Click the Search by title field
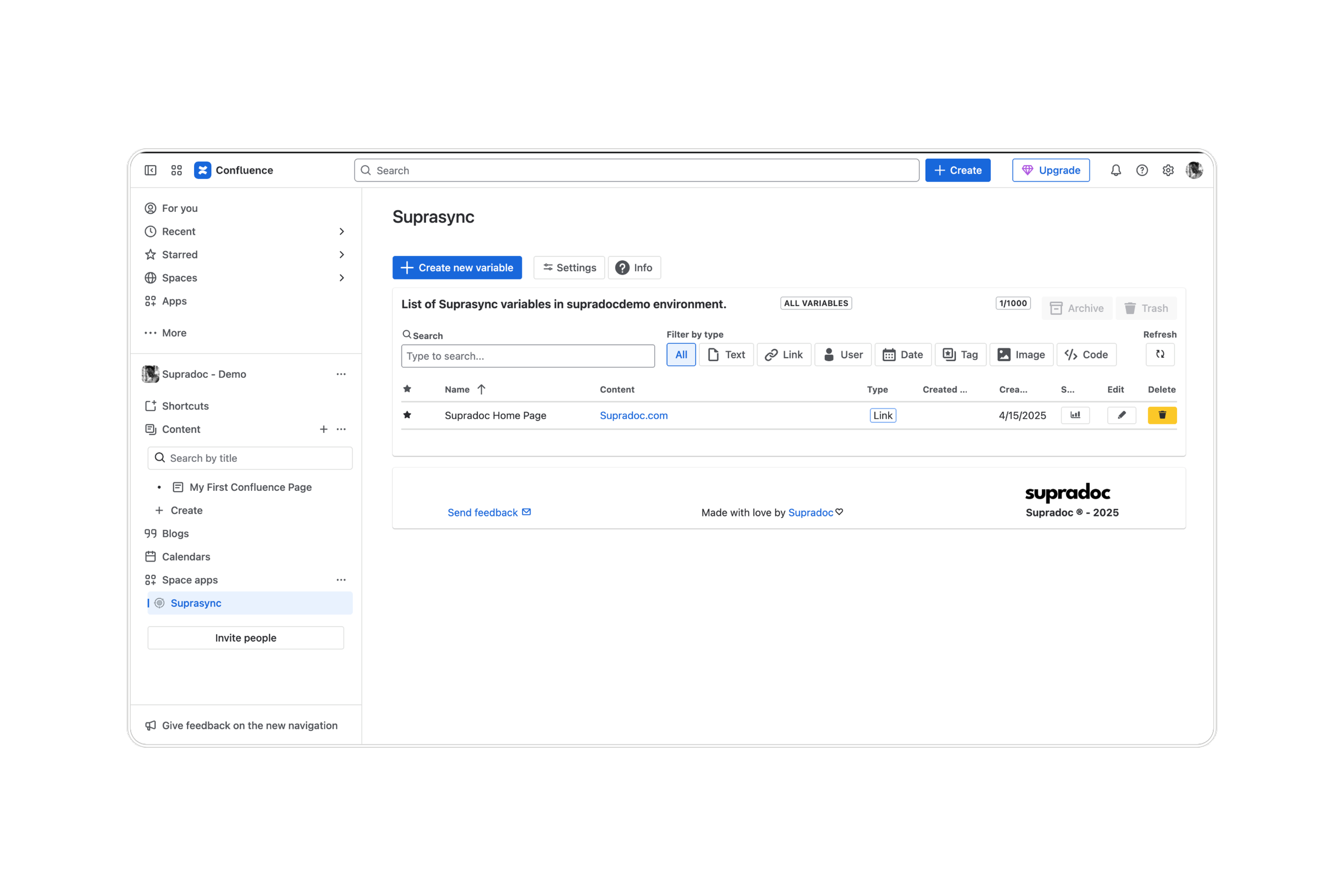Image resolution: width=1344 pixels, height=896 pixels. point(249,458)
